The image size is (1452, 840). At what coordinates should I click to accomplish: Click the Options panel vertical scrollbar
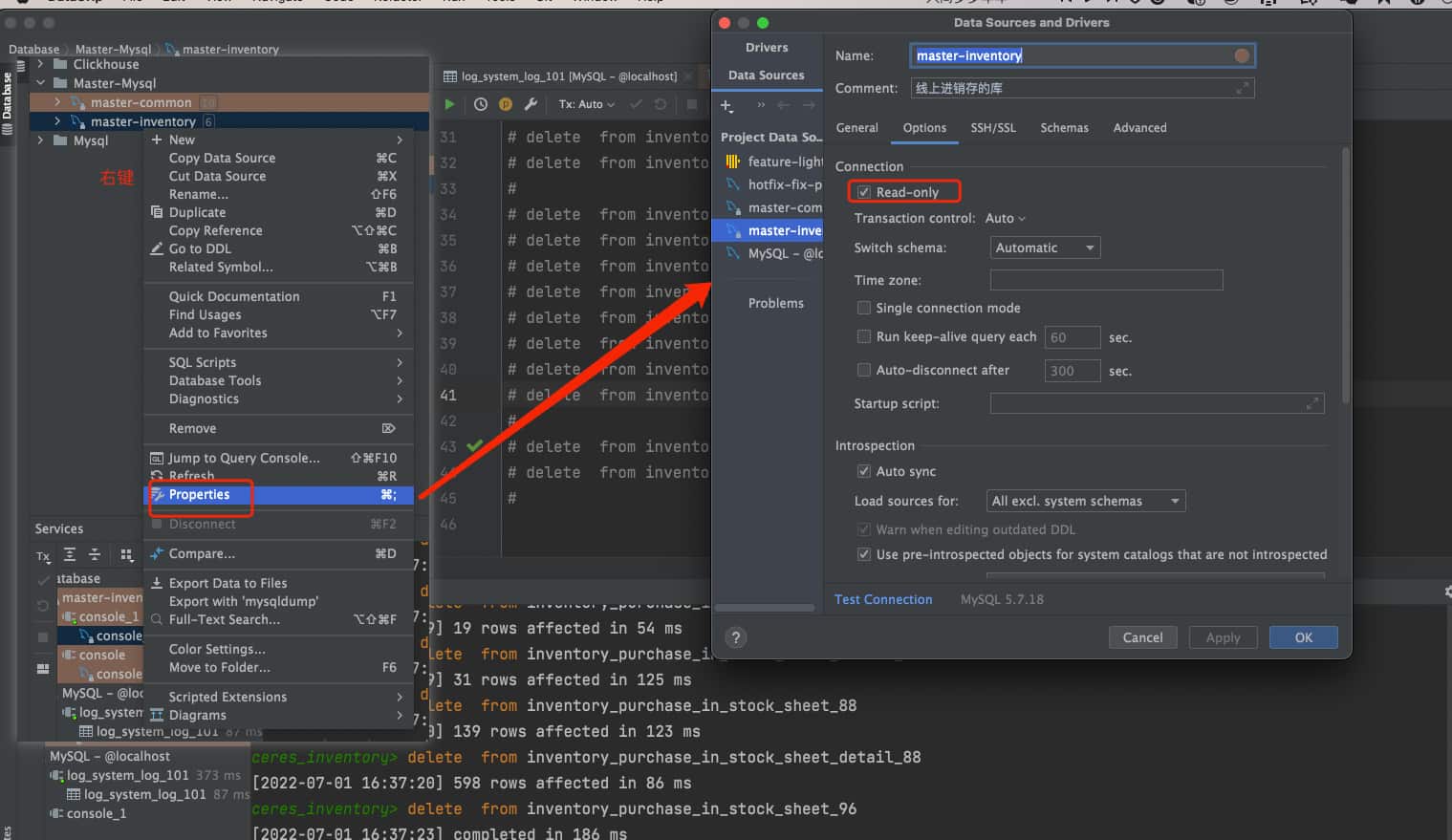pyautogui.click(x=1346, y=274)
